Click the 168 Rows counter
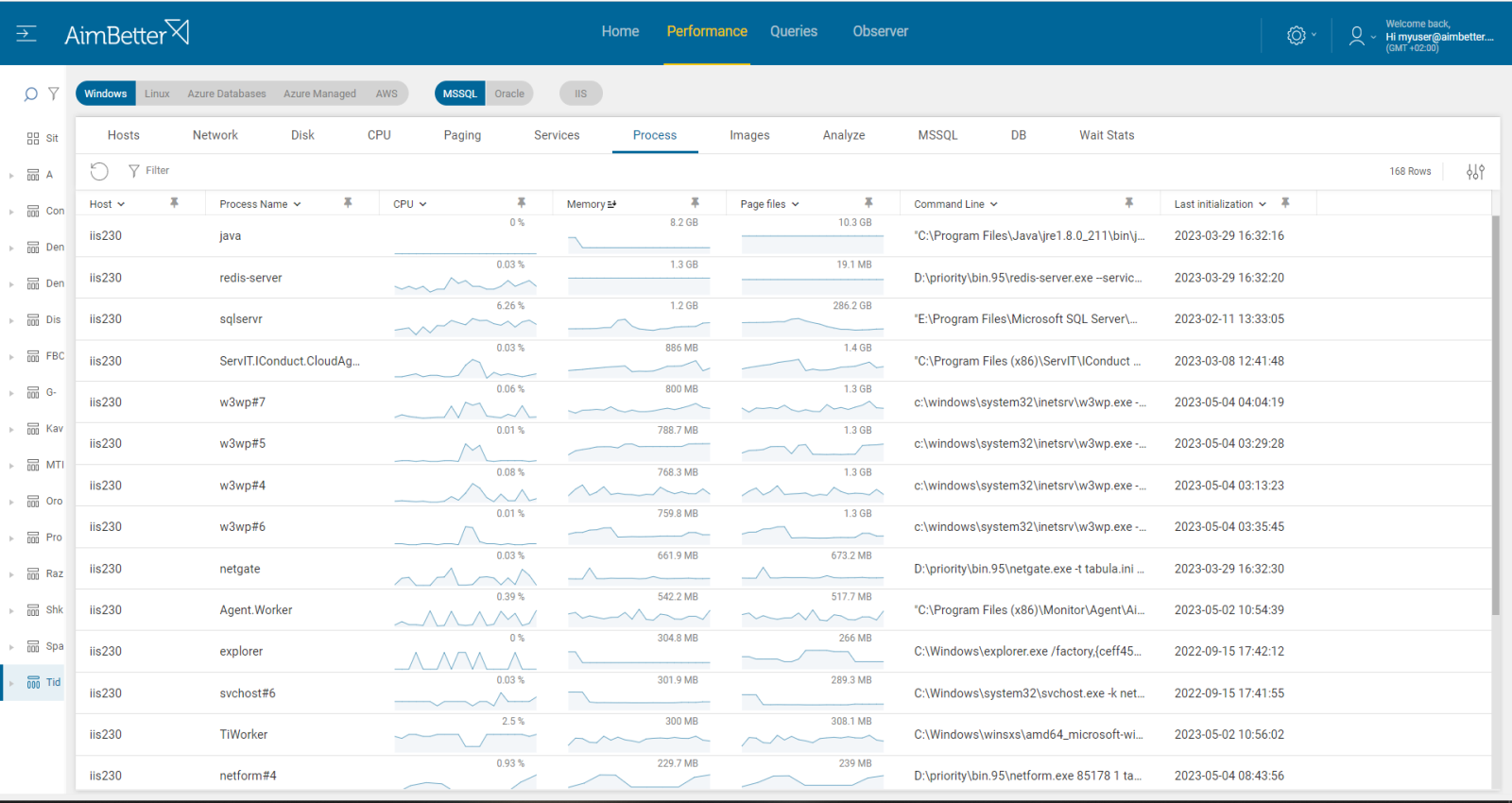1512x803 pixels. 1410,172
